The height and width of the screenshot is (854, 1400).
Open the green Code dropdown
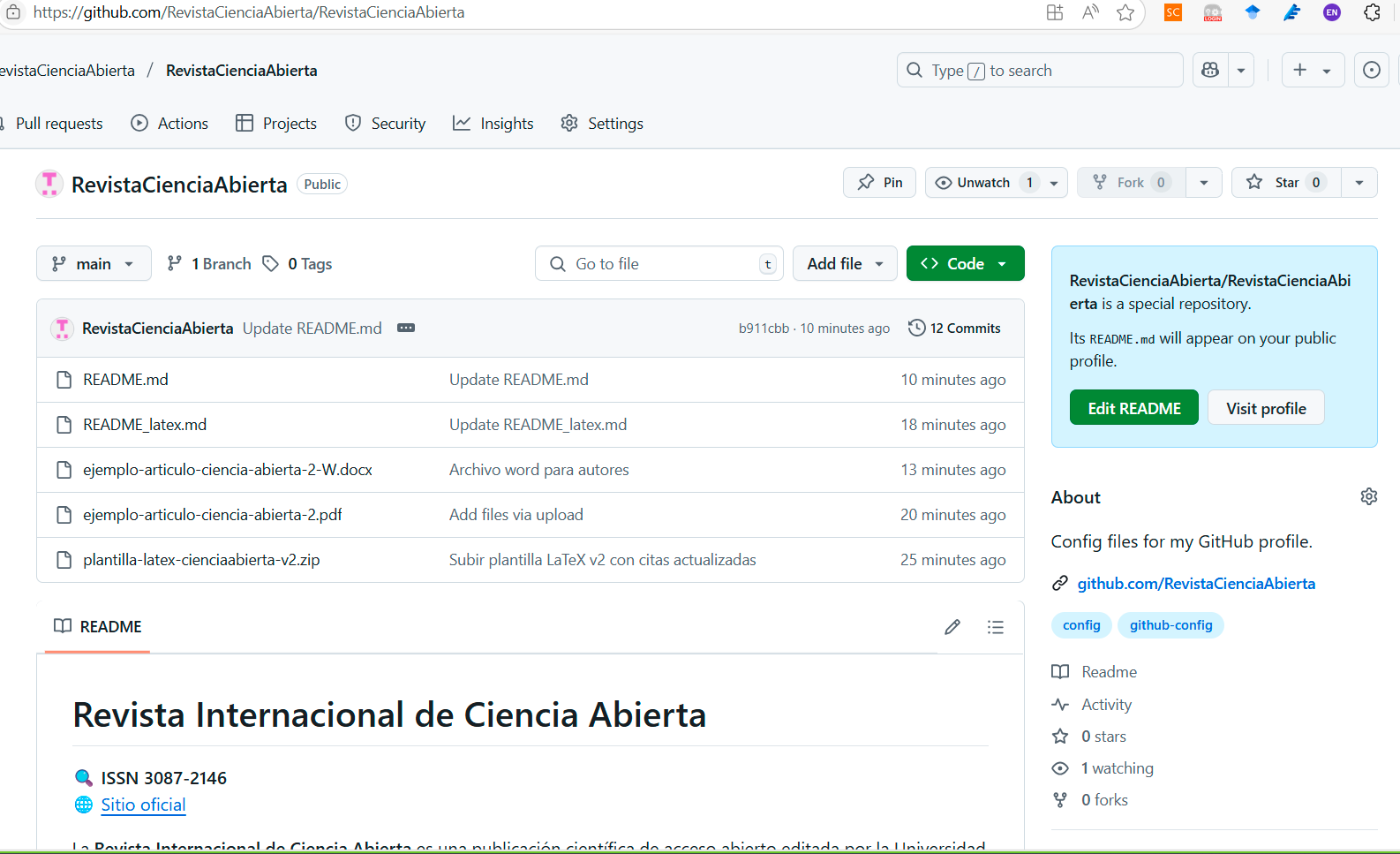coord(965,263)
